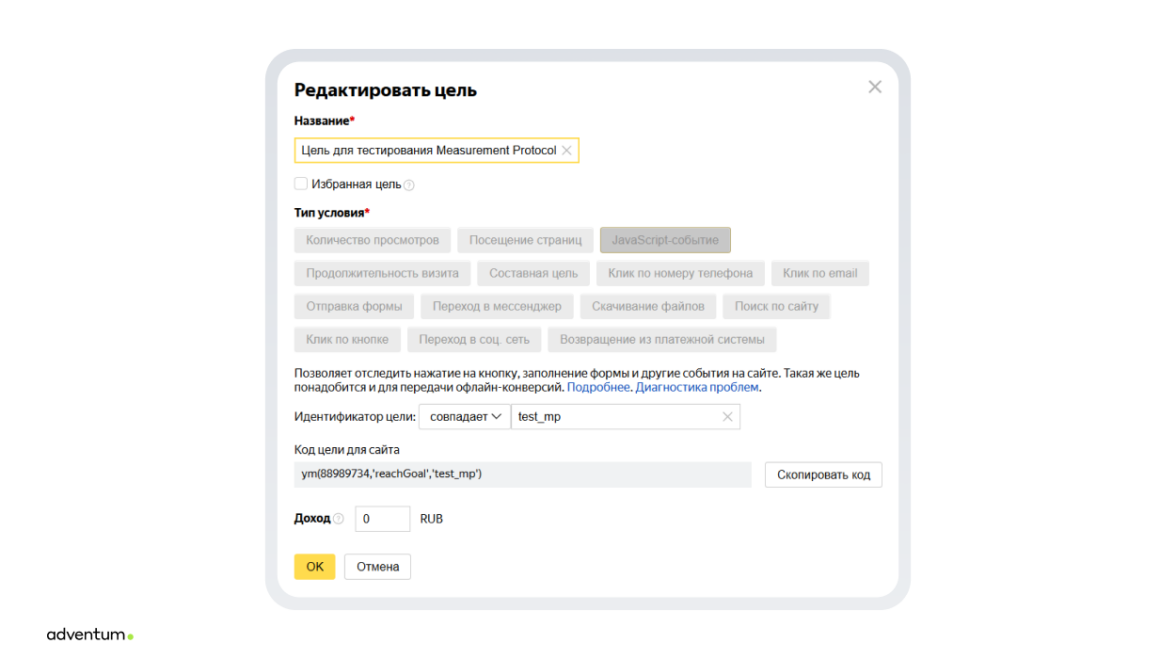Viewport: 1176px width, 659px height.
Task: Open the совпадает condition dropdown
Action: click(464, 417)
